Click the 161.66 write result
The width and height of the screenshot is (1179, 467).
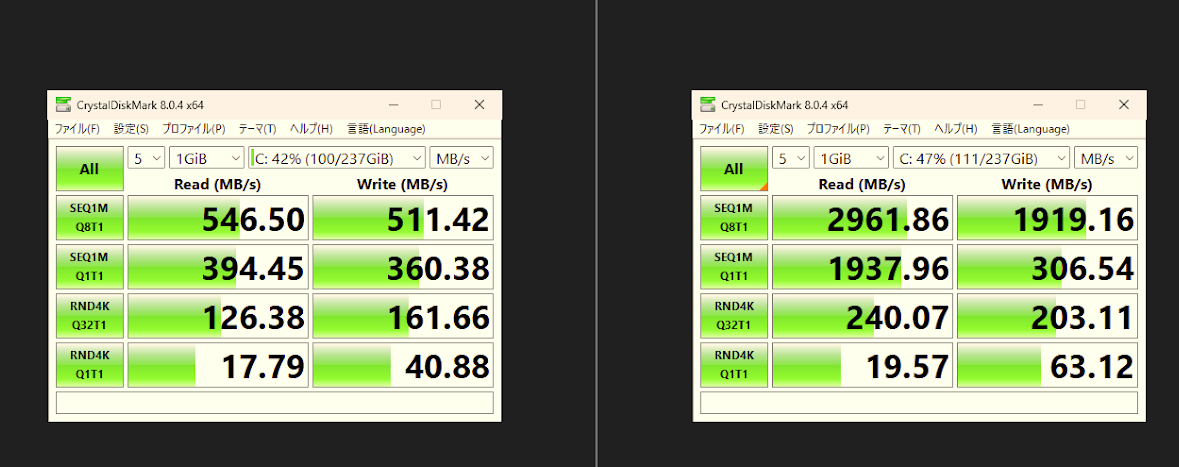click(403, 316)
